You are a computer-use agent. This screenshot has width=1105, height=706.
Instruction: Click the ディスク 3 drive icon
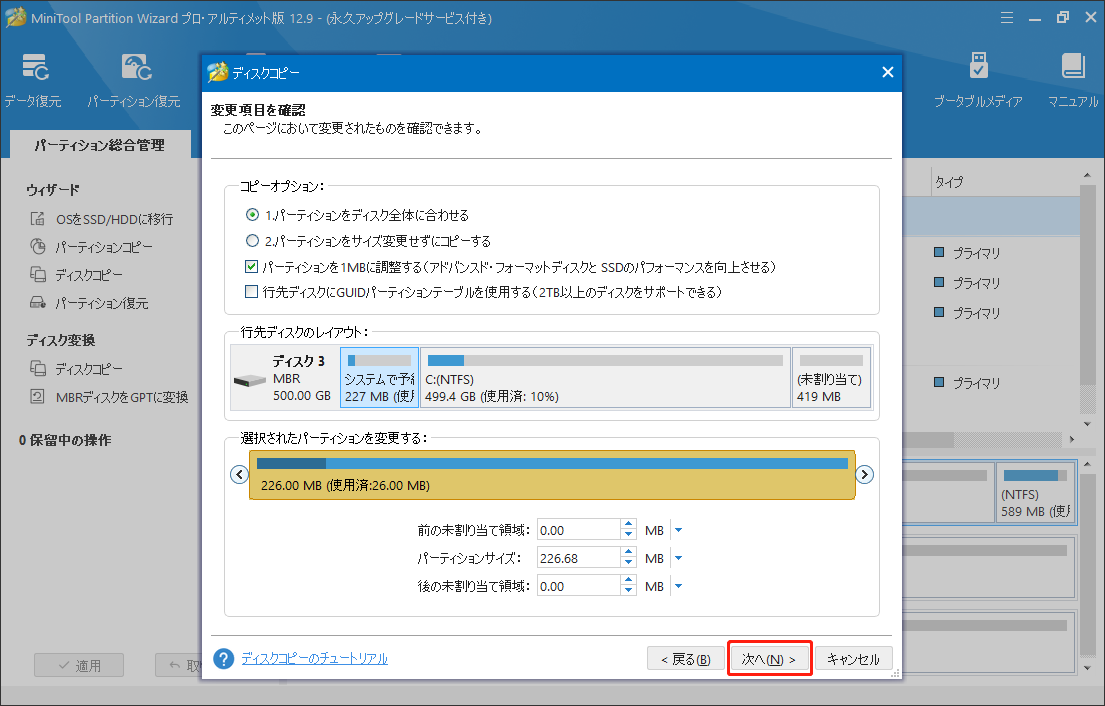pyautogui.click(x=249, y=380)
